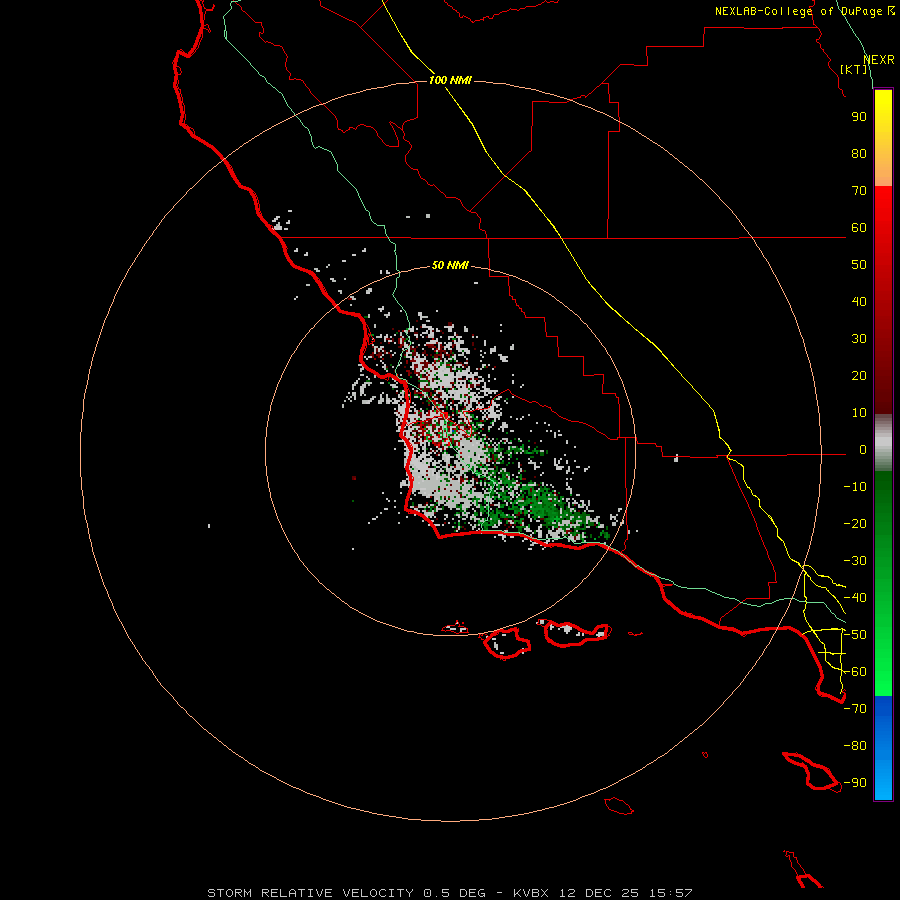Click the 10 value on the velocity scale
The height and width of the screenshot is (900, 900).
859,413
